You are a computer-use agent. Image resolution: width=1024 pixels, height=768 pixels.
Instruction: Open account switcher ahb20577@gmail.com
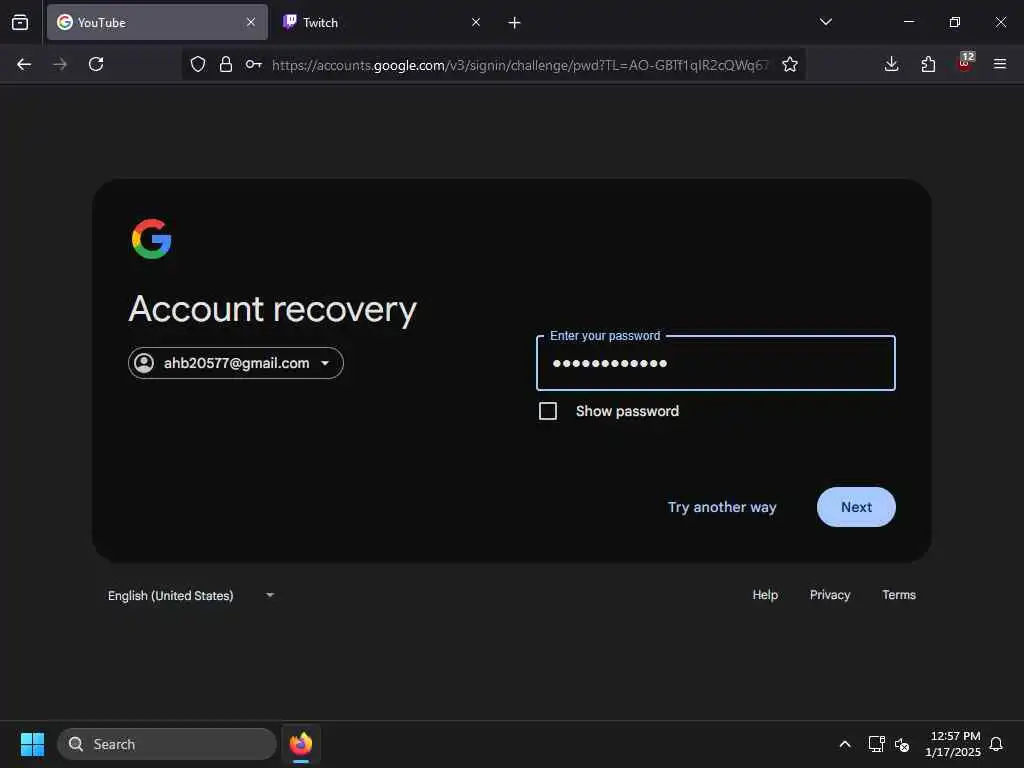click(x=236, y=363)
